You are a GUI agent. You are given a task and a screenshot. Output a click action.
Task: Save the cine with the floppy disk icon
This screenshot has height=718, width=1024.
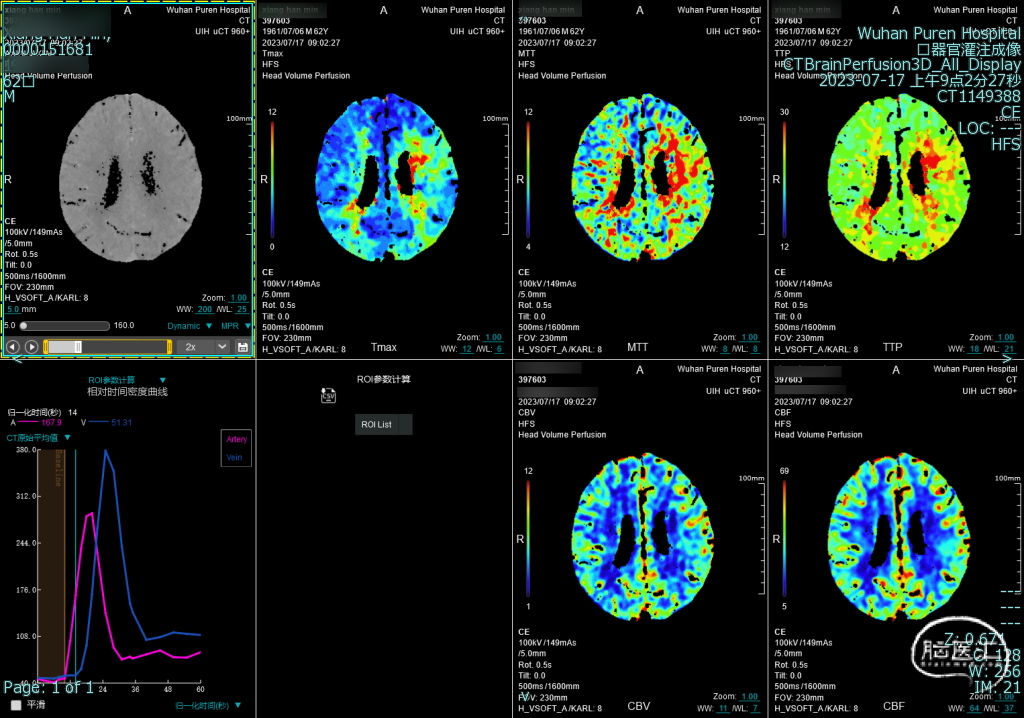[242, 347]
